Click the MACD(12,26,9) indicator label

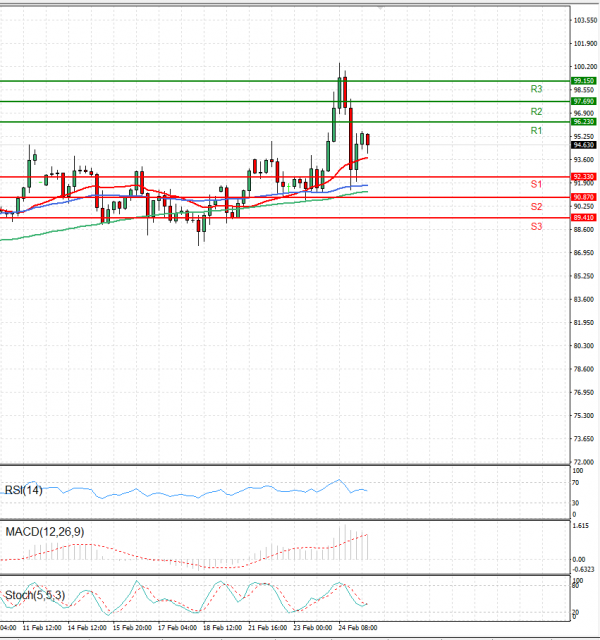[x=45, y=532]
